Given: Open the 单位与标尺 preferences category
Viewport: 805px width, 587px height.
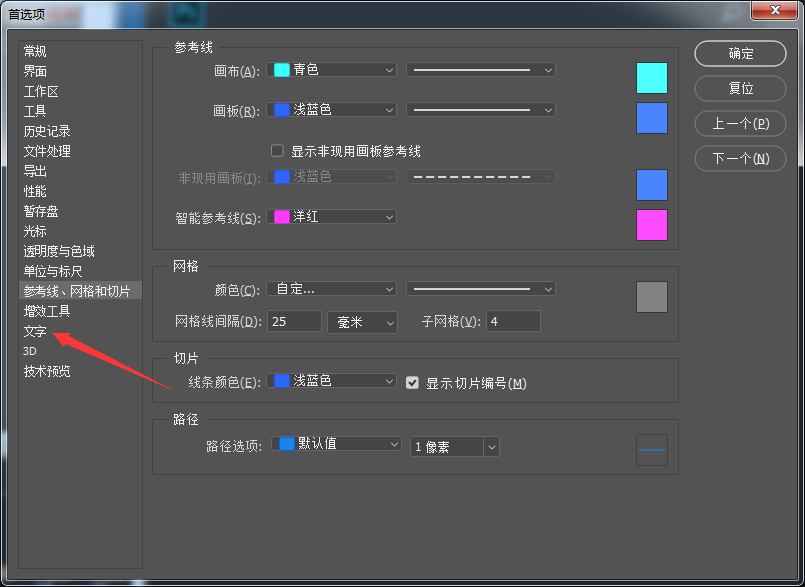Looking at the screenshot, I should [53, 272].
